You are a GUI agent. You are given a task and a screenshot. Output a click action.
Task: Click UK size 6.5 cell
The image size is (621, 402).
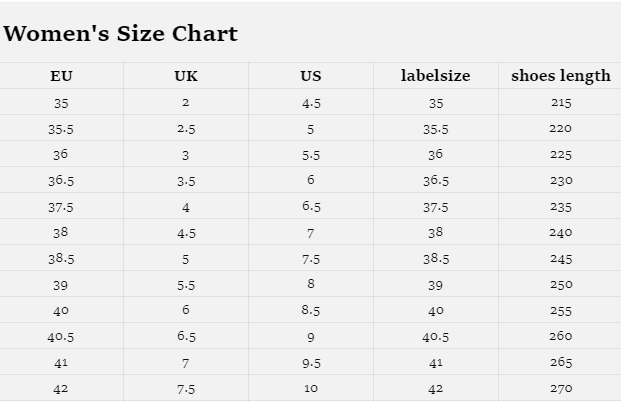click(x=186, y=337)
